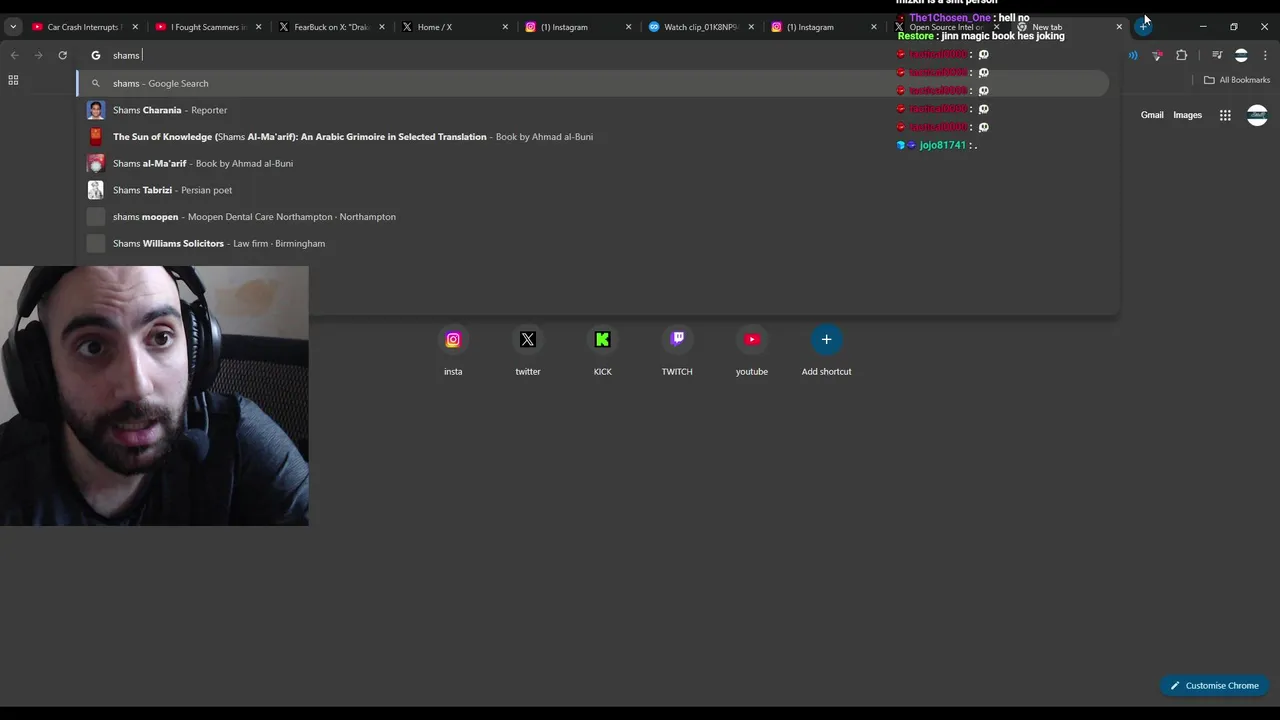This screenshot has height=720, width=1280.
Task: Click the Shams Tabrizi thumbnail image
Action: (x=96, y=190)
